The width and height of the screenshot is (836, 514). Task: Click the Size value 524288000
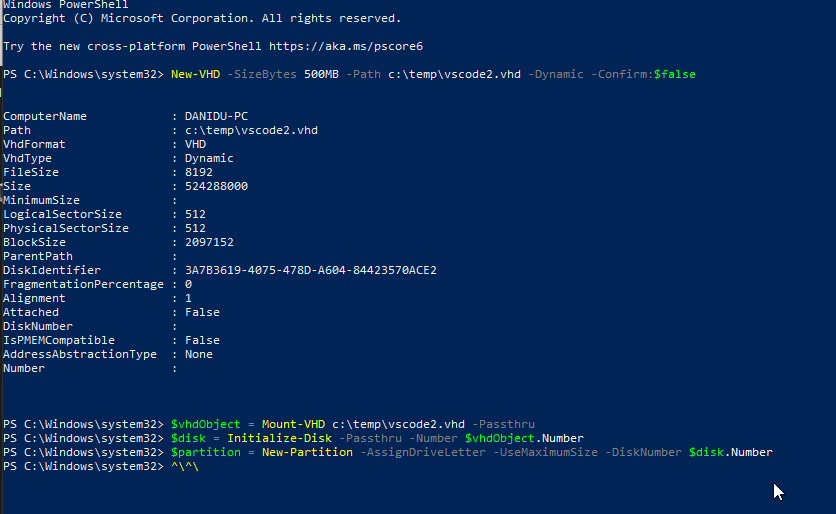pyautogui.click(x=216, y=186)
